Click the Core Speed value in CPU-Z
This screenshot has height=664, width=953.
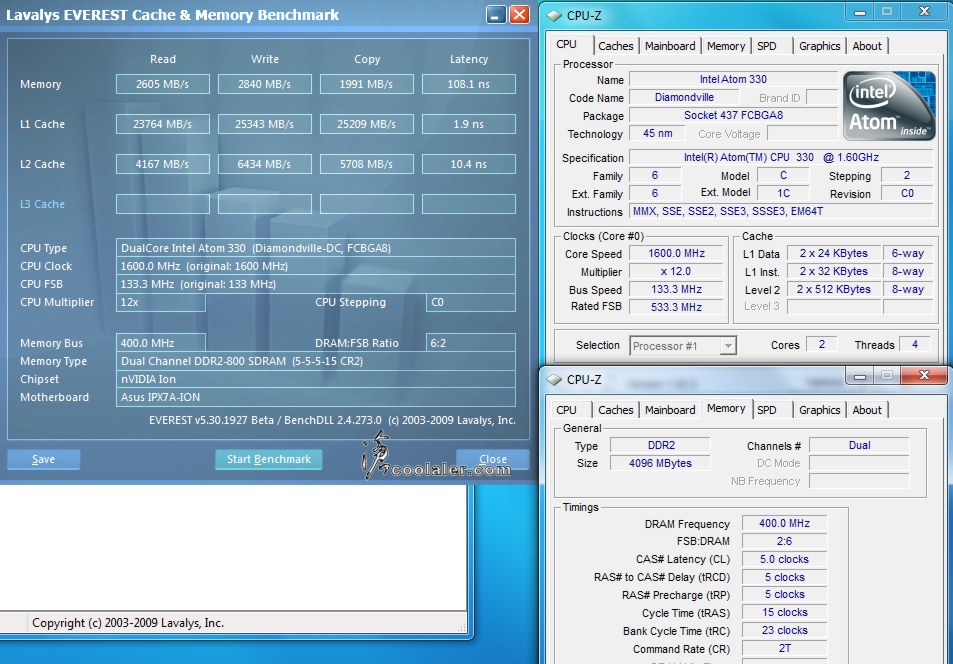click(676, 254)
